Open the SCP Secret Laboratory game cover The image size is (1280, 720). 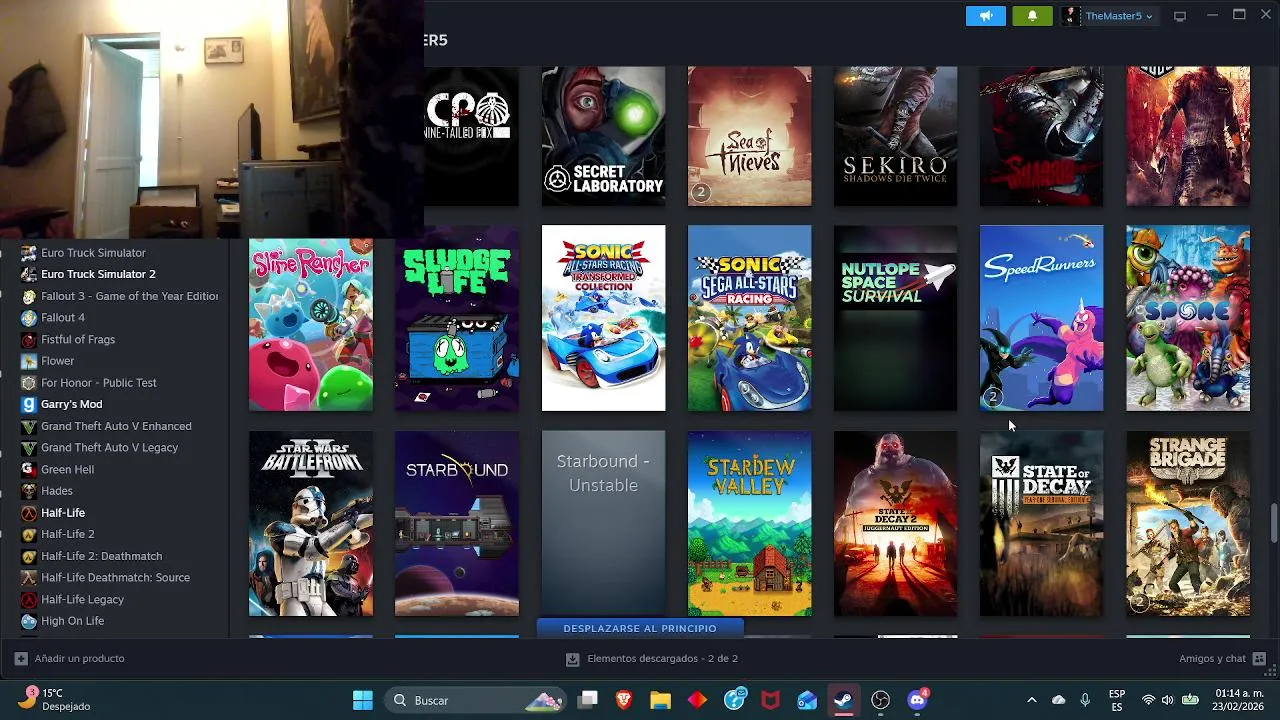tap(603, 136)
